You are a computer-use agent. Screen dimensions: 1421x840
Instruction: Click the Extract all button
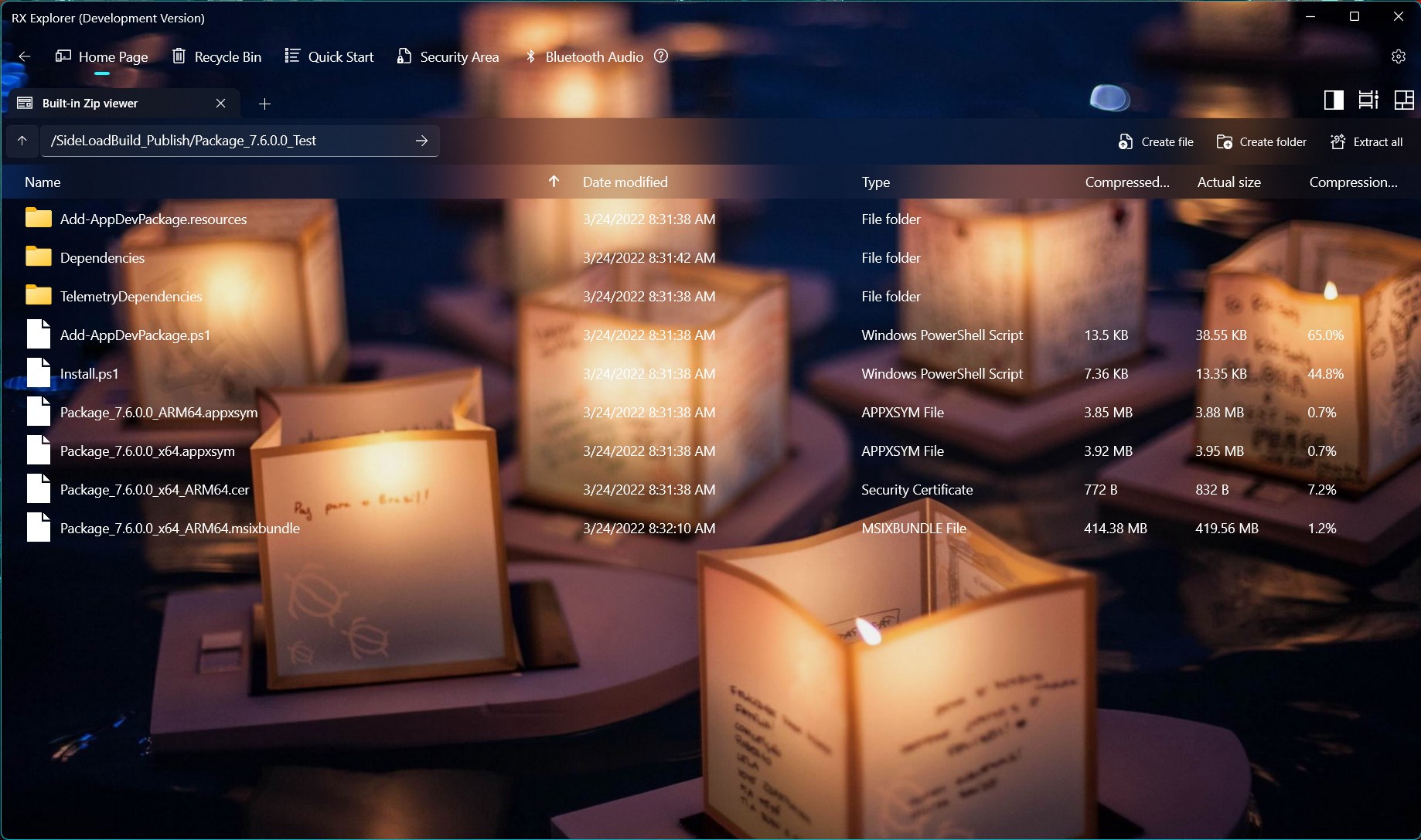pyautogui.click(x=1366, y=142)
